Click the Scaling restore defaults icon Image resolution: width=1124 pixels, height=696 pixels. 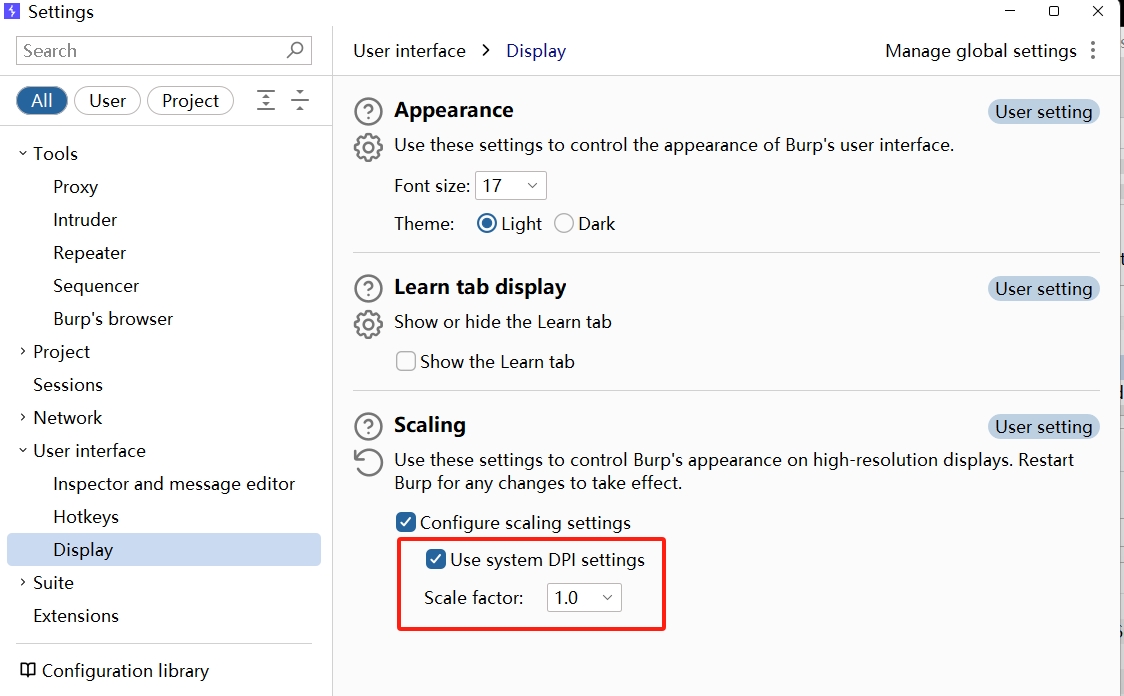368,462
